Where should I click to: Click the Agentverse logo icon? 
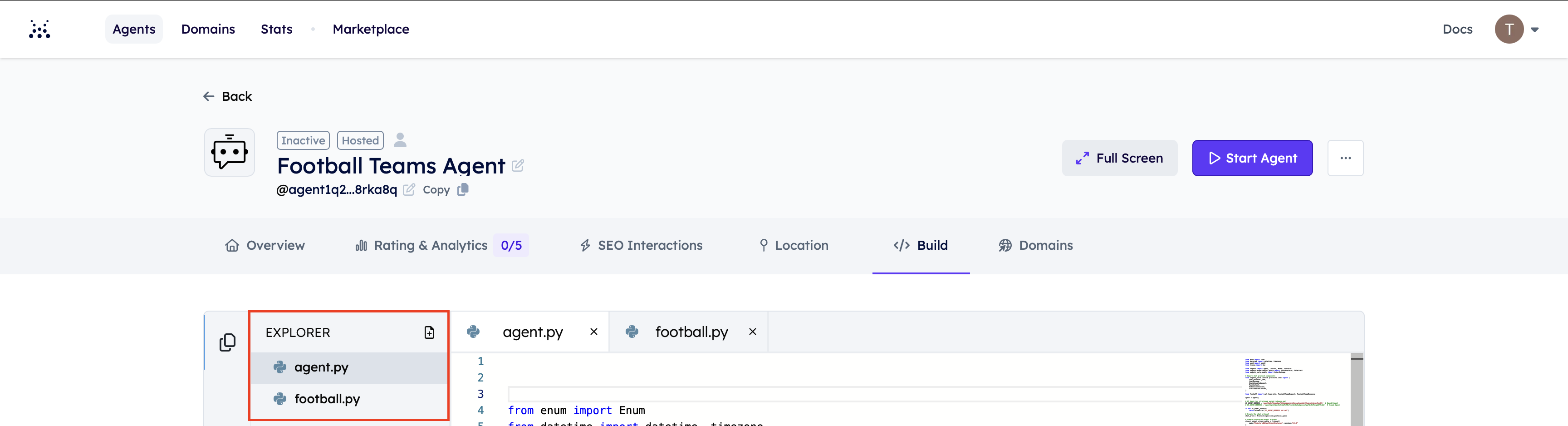point(39,29)
